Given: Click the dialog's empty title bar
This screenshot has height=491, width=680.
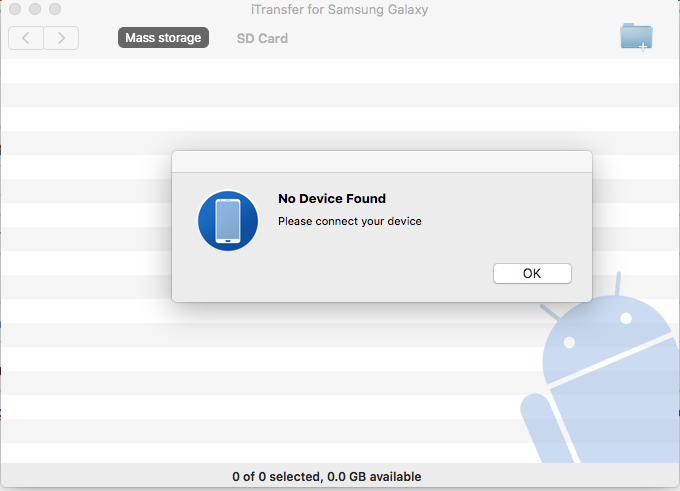Looking at the screenshot, I should click(x=382, y=162).
